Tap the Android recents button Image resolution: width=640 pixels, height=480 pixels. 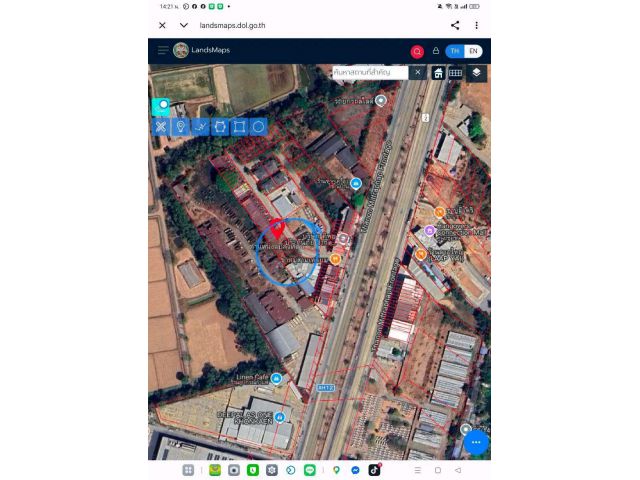(417, 470)
